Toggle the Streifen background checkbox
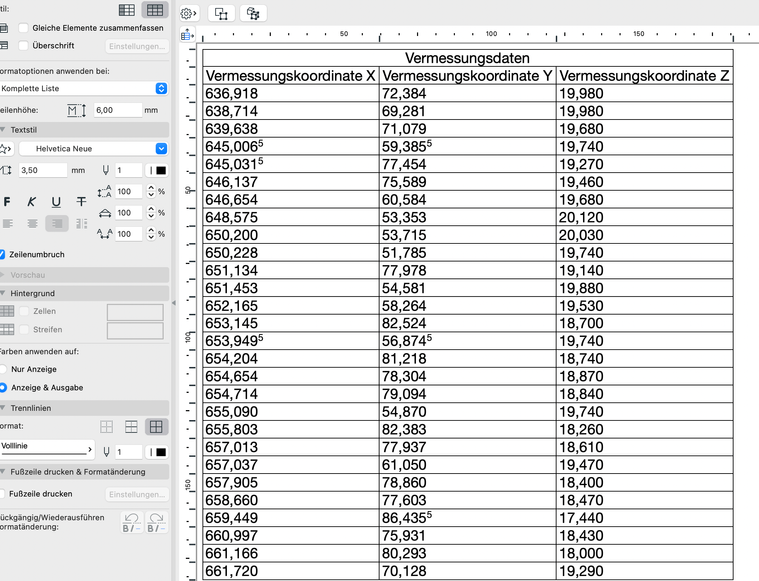The width and height of the screenshot is (759, 581). [24, 330]
